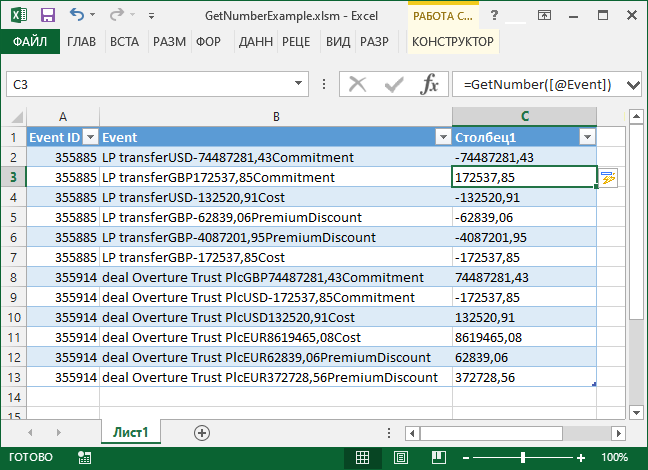Click the horizontal scrollbar thumb
Screen dimensions: 648x470
pos(491,433)
